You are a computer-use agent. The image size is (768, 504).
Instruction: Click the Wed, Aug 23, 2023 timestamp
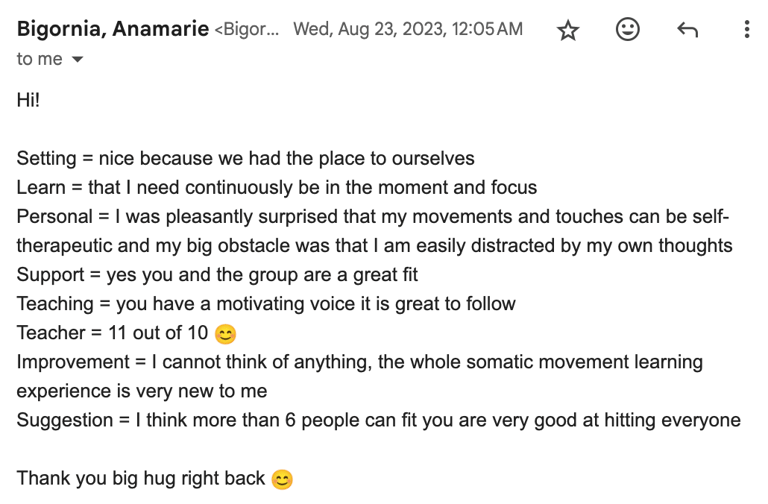tap(408, 29)
